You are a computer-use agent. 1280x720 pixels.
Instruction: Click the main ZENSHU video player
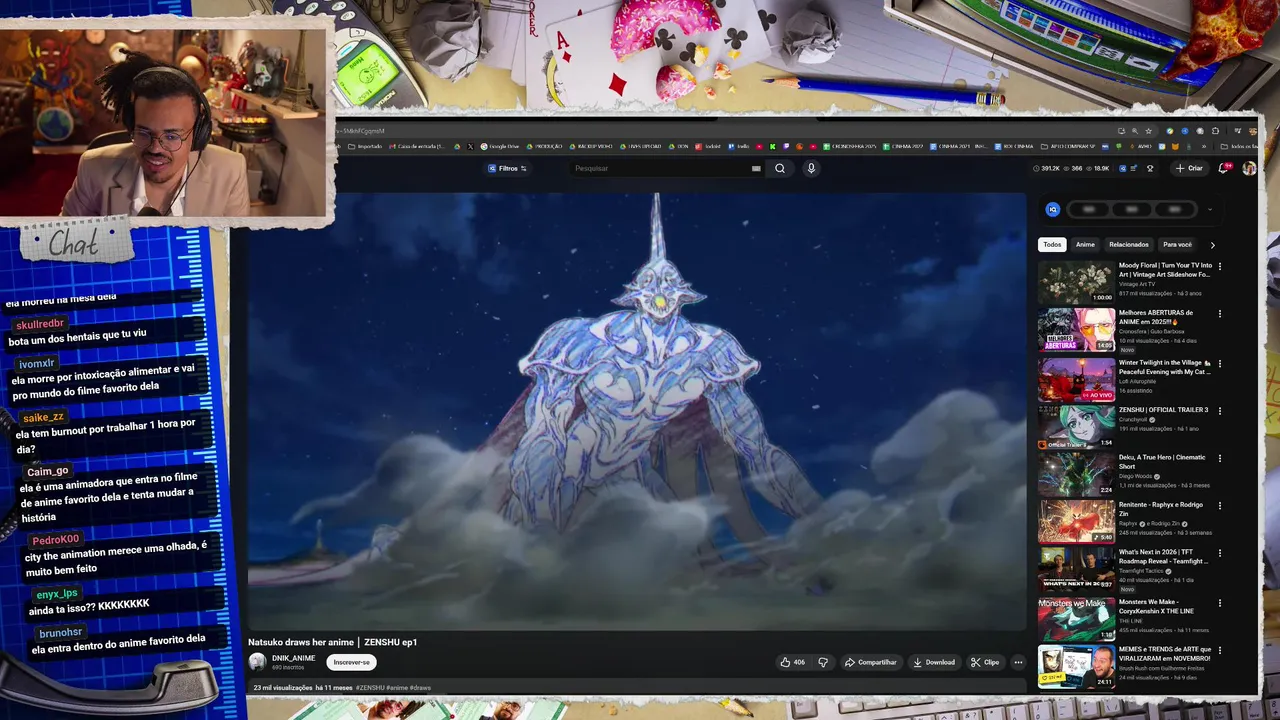637,410
